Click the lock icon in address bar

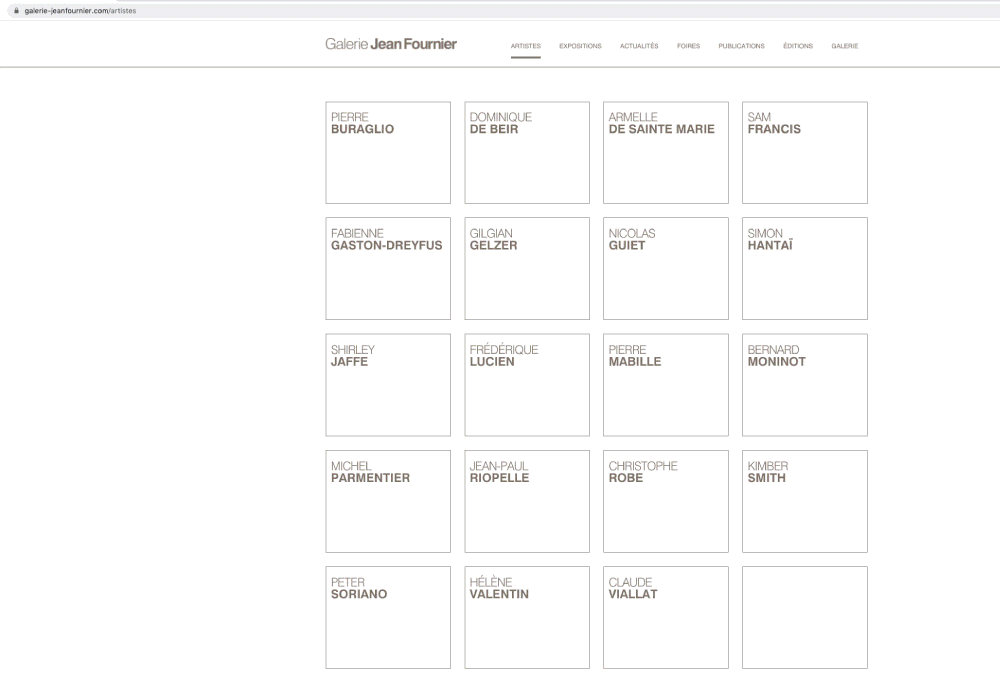[17, 10]
